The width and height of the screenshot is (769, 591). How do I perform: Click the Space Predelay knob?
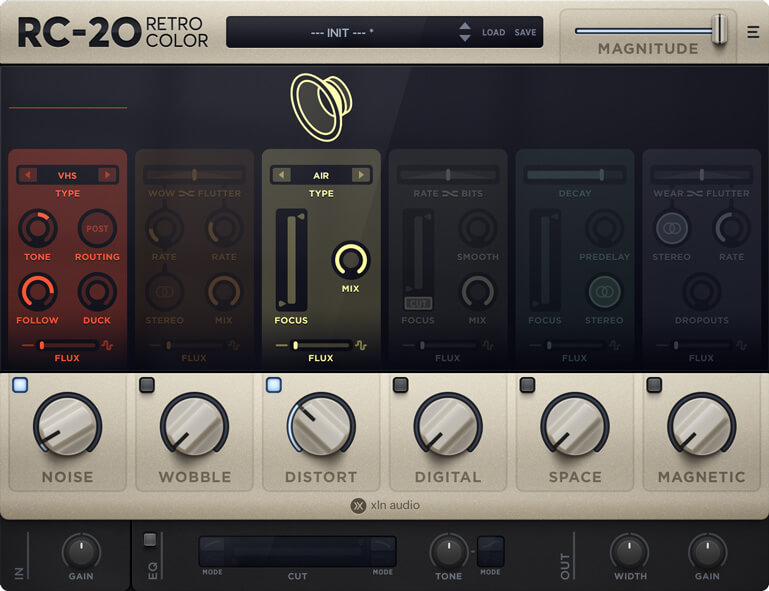click(x=604, y=229)
